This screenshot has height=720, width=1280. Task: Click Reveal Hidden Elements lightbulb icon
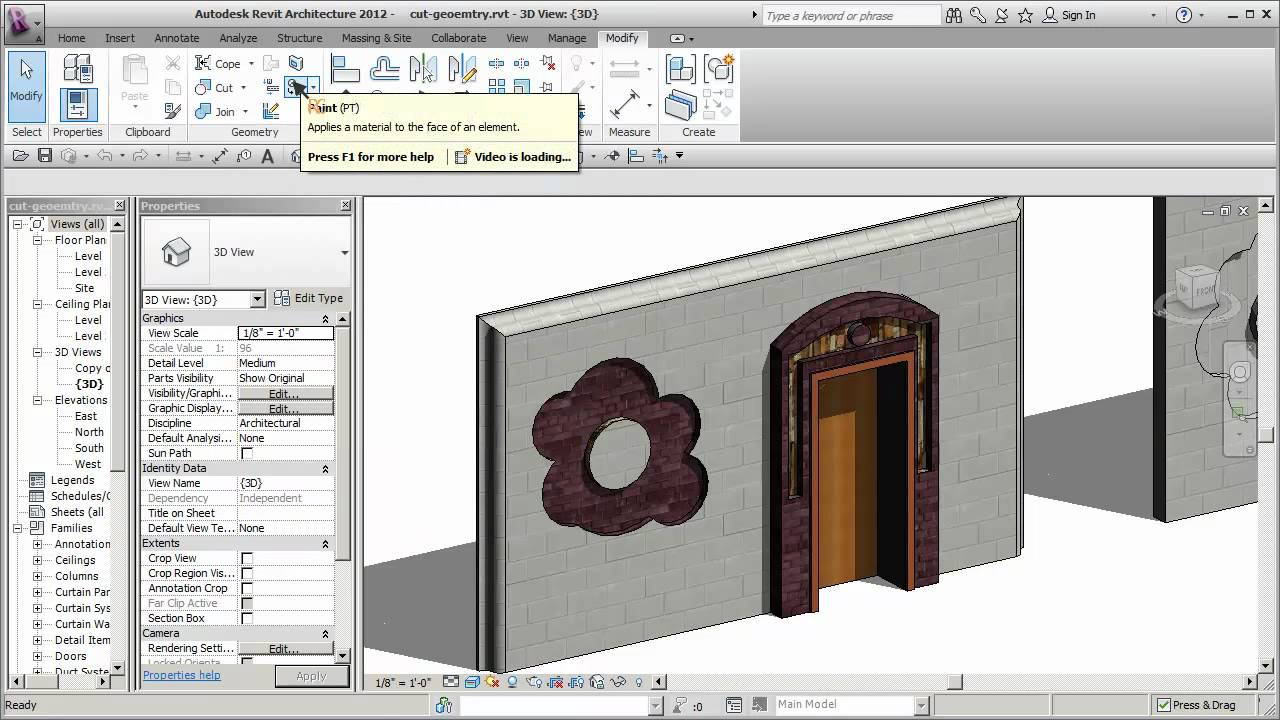[x=639, y=684]
